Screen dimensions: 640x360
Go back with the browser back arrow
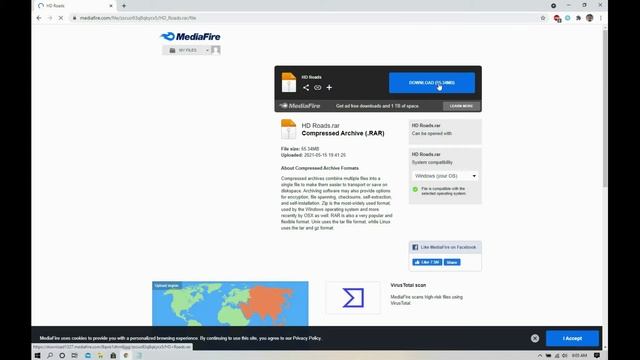click(x=39, y=18)
